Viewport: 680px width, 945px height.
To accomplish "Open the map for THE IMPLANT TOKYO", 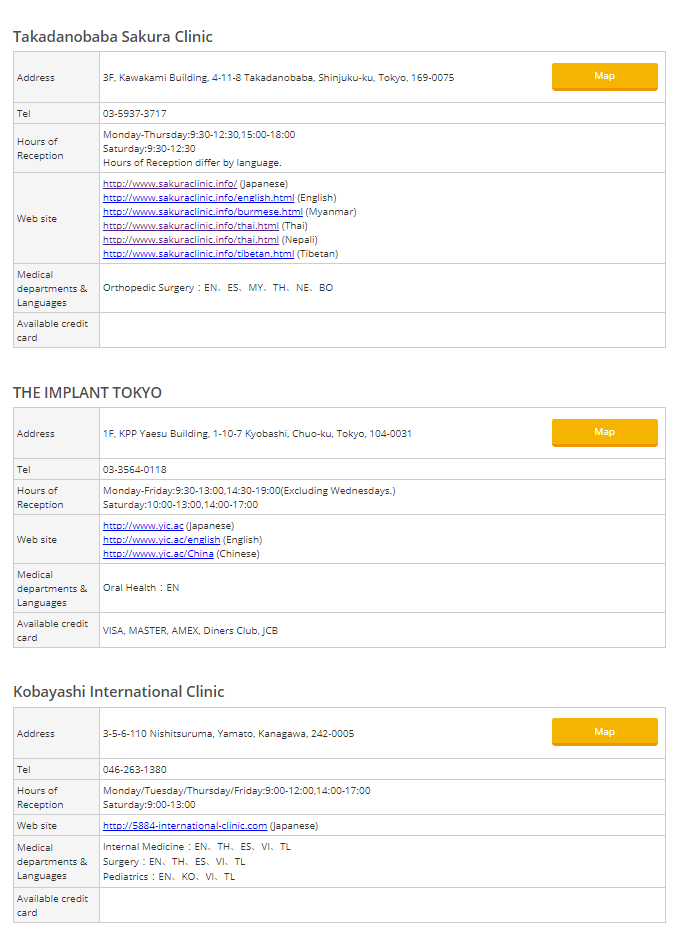I will [x=604, y=433].
